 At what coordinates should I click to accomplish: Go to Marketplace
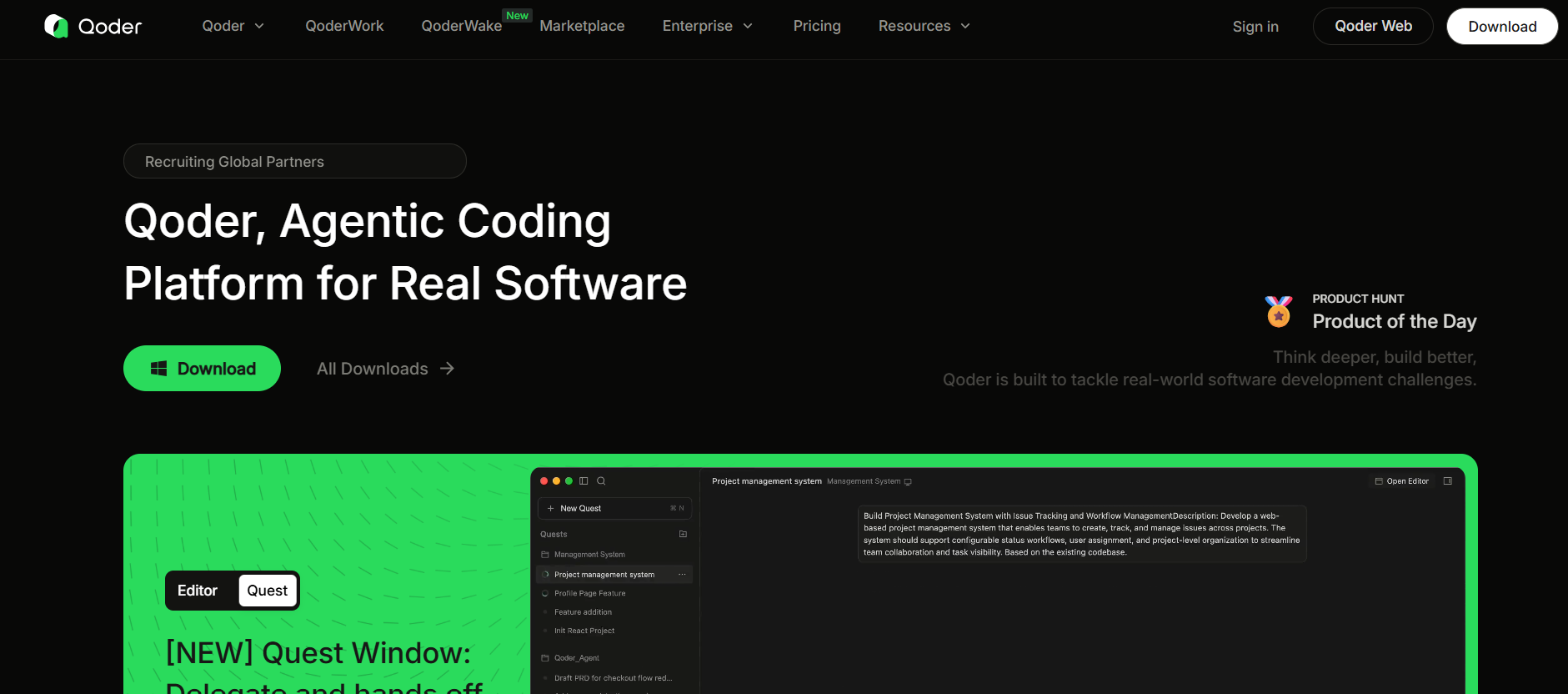pyautogui.click(x=582, y=26)
